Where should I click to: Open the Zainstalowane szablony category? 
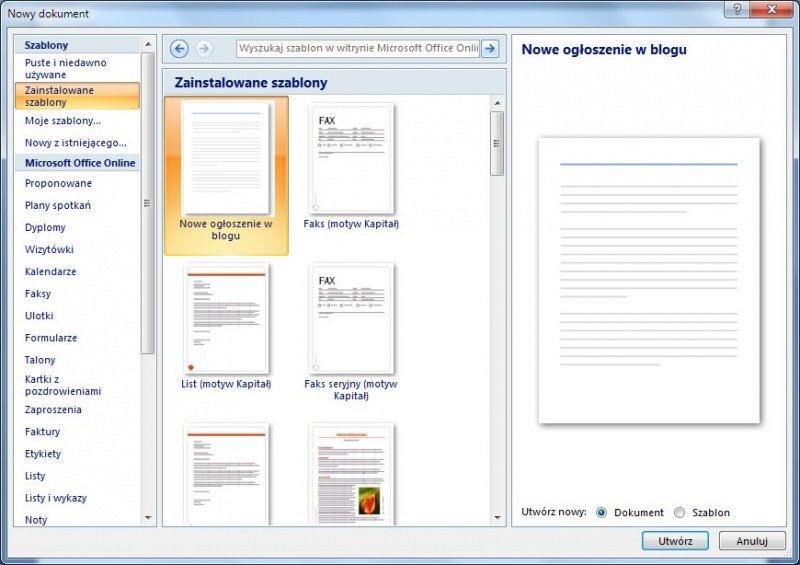click(77, 96)
